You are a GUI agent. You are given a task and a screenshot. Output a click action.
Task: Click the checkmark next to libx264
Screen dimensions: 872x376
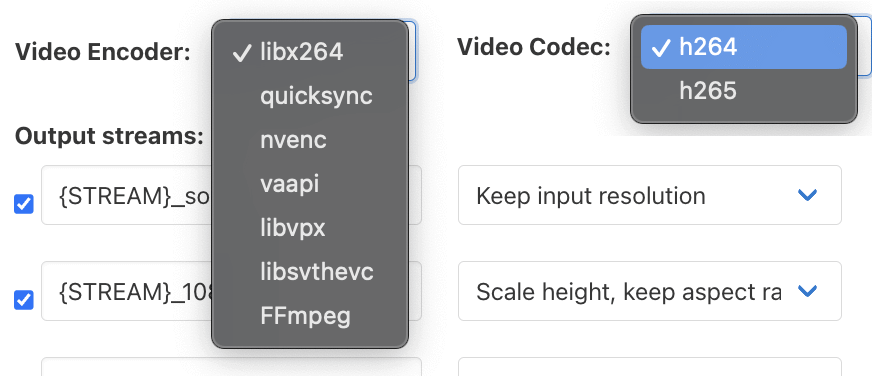point(242,53)
